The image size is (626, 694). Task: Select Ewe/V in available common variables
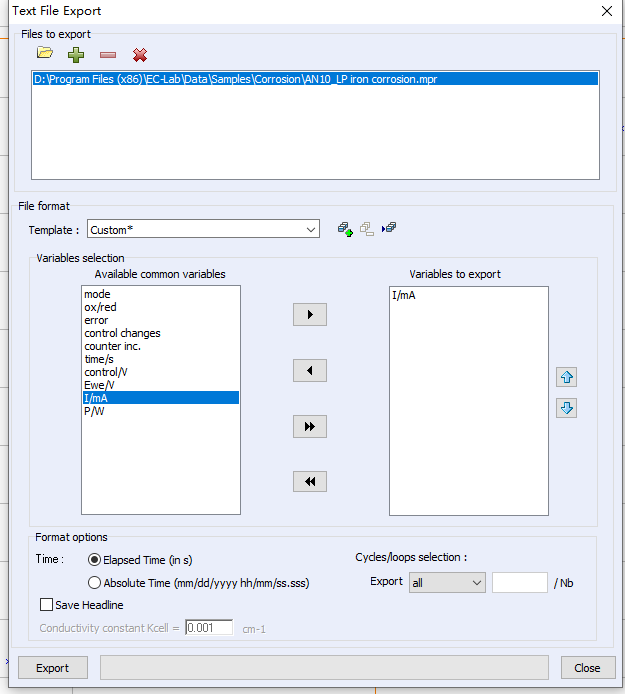[99, 385]
